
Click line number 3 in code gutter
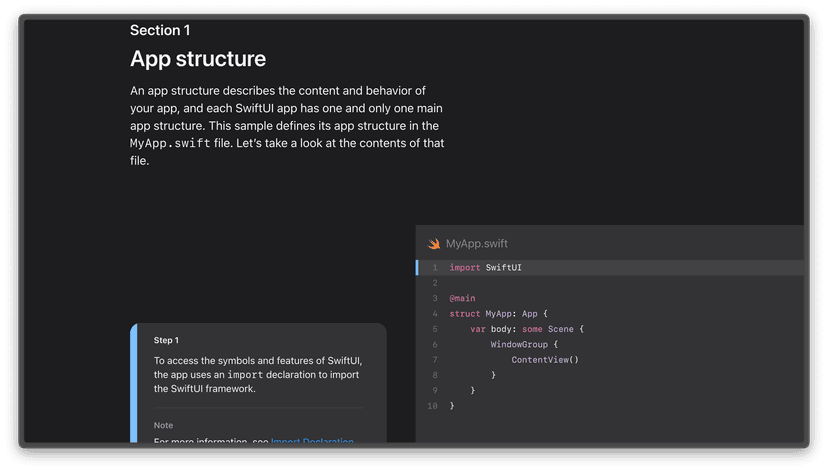tap(434, 298)
